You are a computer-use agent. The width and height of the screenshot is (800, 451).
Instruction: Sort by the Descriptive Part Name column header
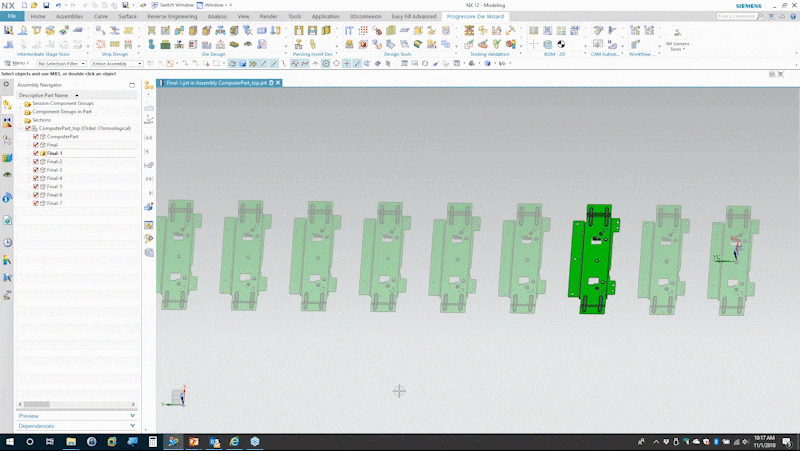click(x=77, y=95)
